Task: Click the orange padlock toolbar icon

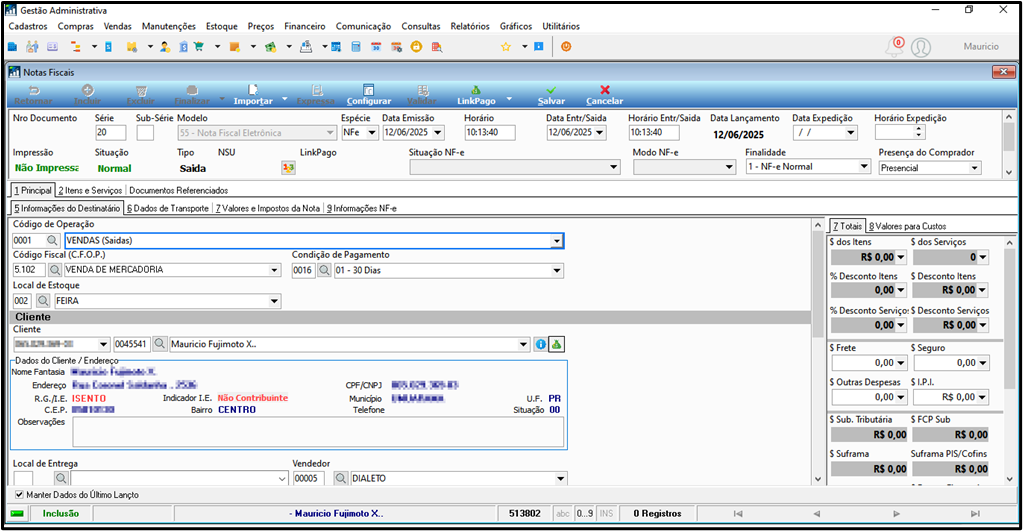Action: pos(416,47)
